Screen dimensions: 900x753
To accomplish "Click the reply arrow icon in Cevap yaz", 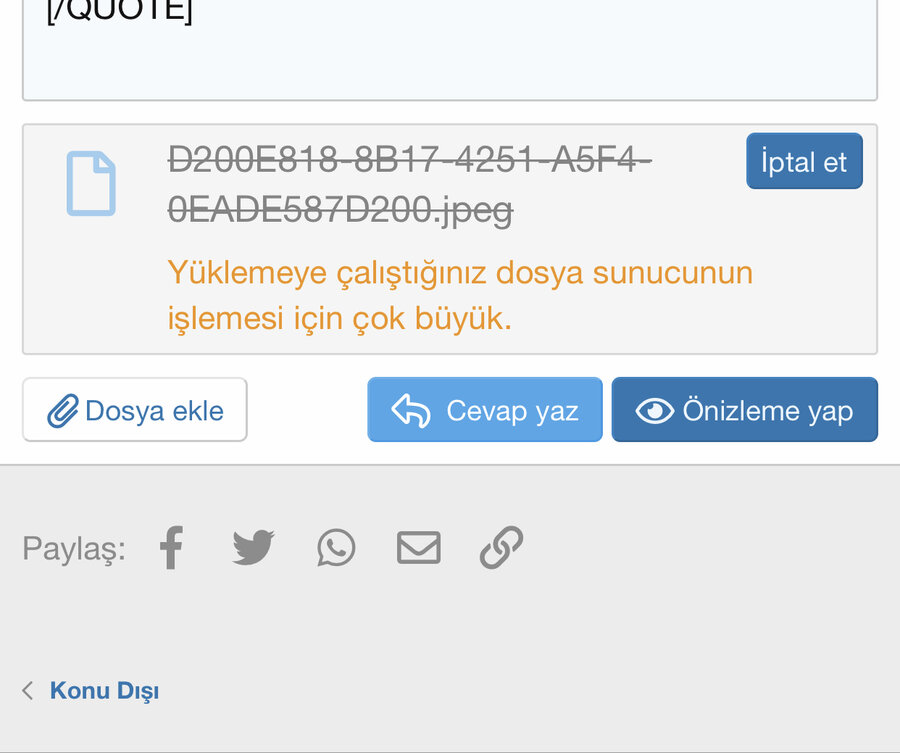I will (x=411, y=411).
